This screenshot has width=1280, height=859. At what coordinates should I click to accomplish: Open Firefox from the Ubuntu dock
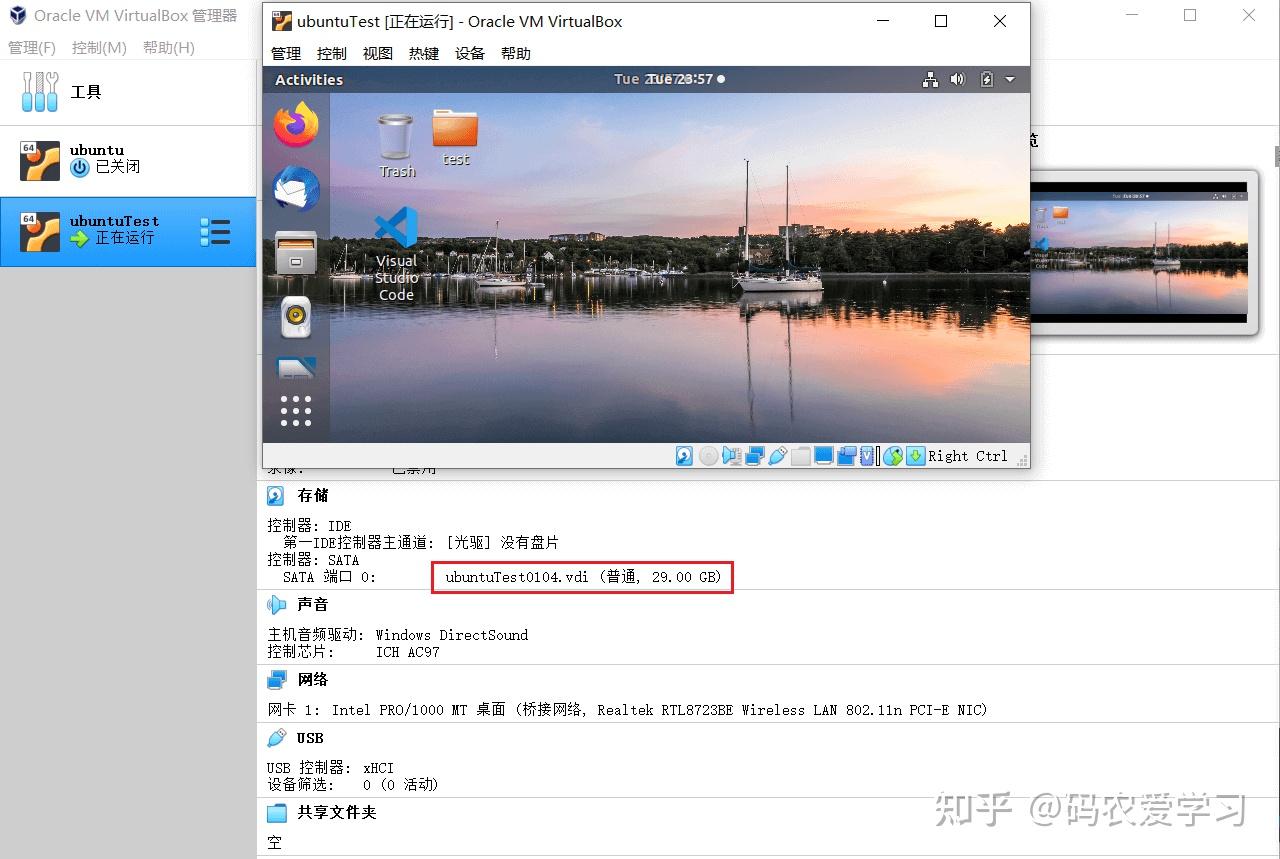pyautogui.click(x=294, y=123)
